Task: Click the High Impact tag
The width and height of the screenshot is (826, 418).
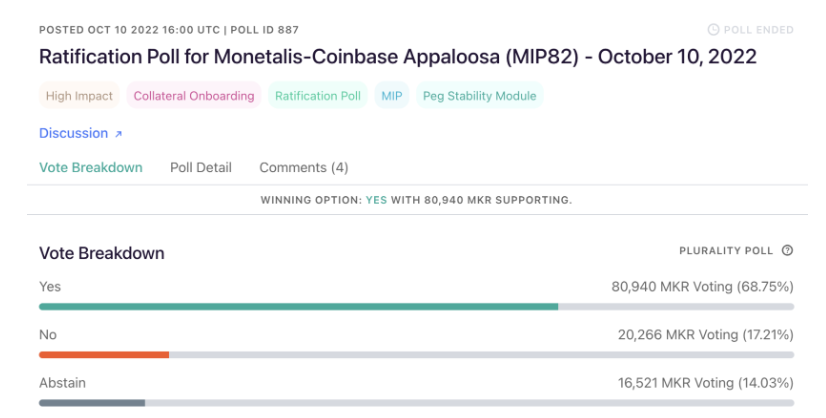Action: point(79,96)
